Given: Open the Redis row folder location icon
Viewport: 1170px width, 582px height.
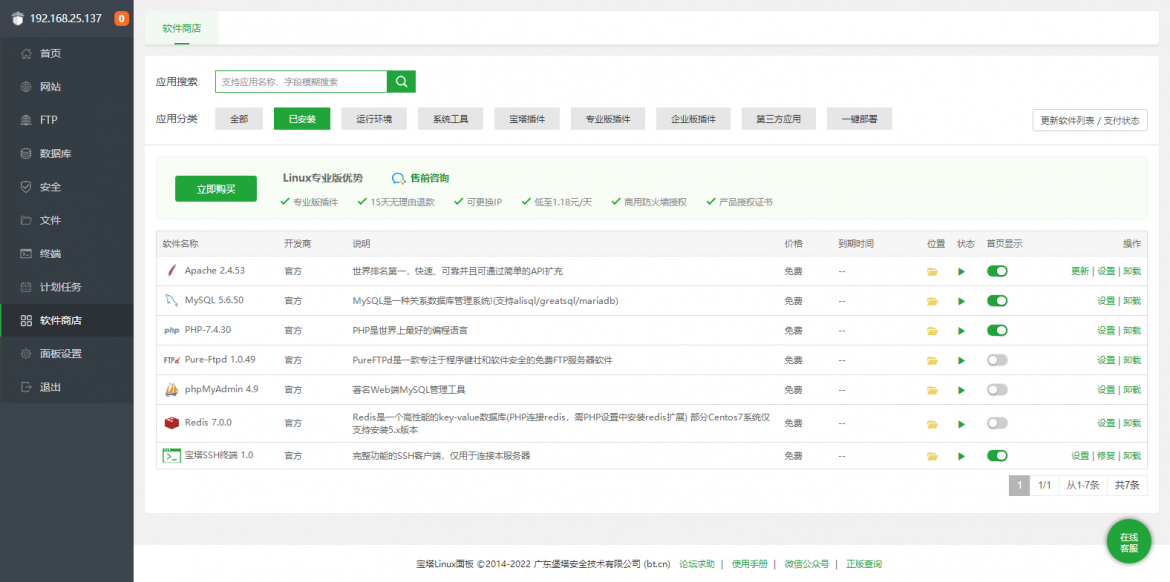Looking at the screenshot, I should [x=932, y=424].
